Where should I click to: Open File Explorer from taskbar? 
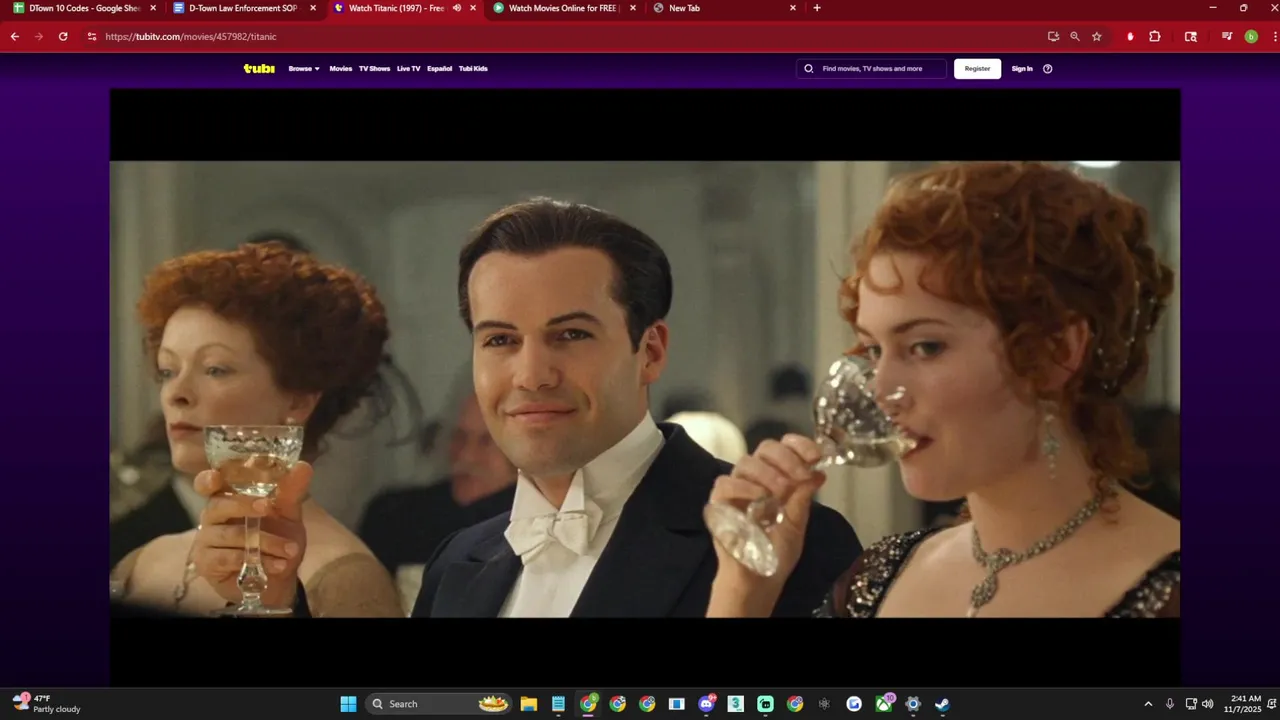[x=529, y=704]
